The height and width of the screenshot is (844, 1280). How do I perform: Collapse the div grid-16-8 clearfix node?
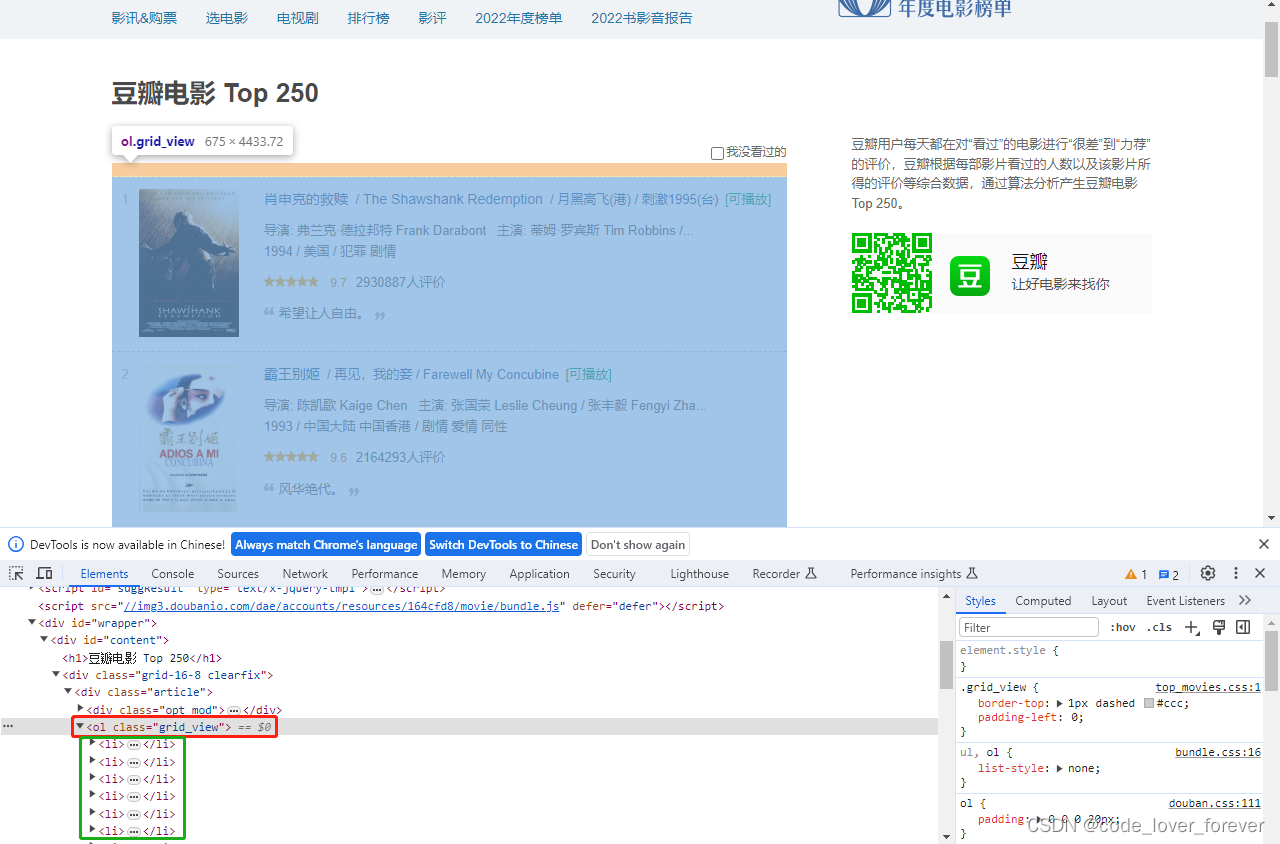[x=57, y=675]
